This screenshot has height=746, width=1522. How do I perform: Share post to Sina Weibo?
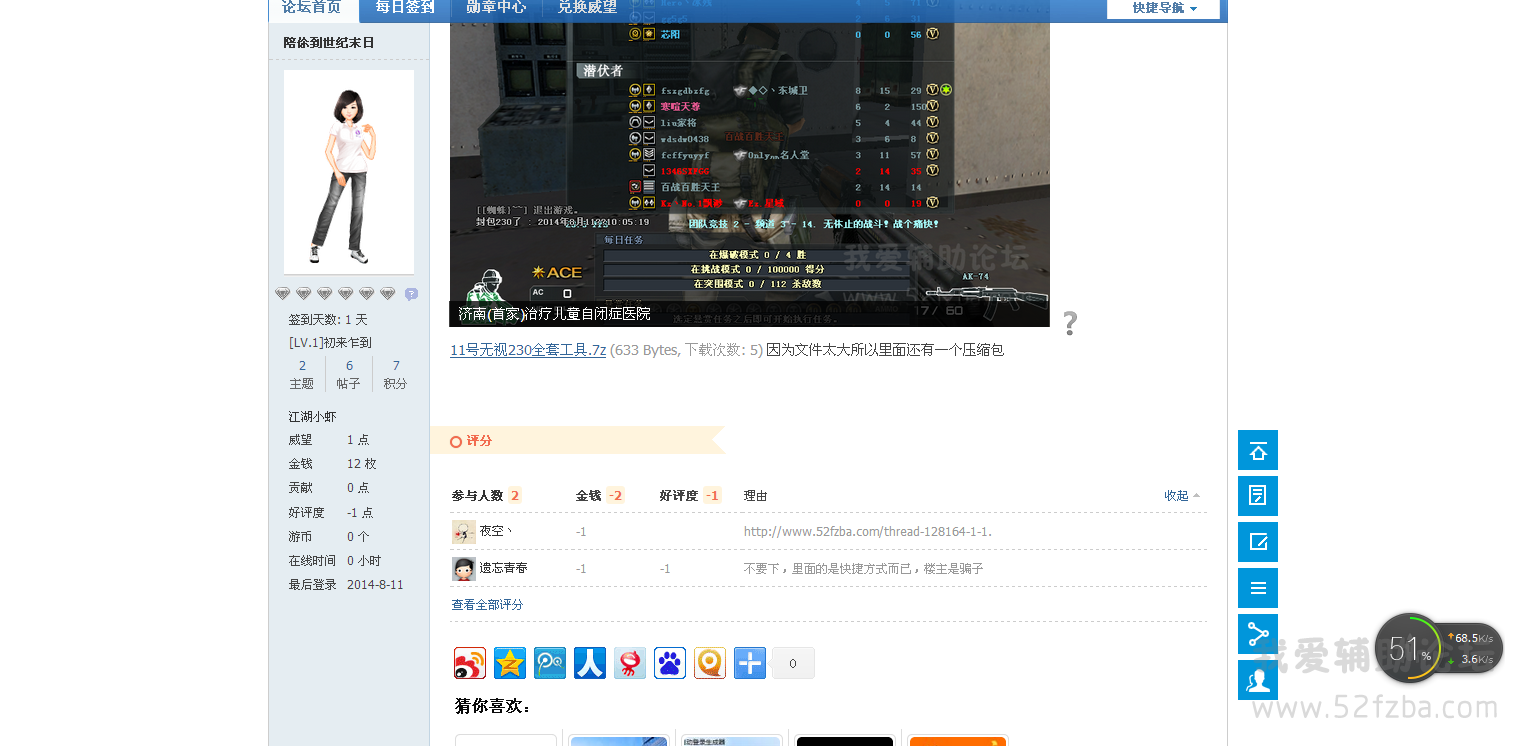[x=470, y=663]
